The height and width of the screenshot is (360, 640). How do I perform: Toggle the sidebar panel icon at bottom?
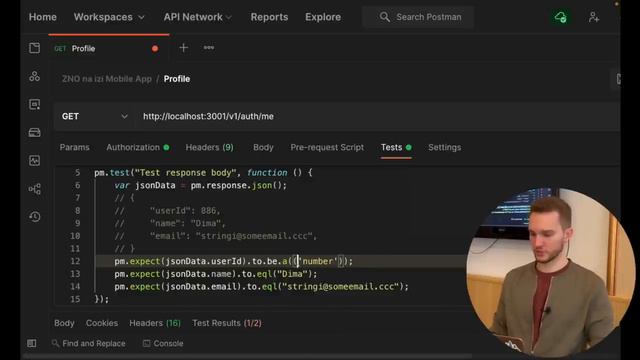click(31, 343)
